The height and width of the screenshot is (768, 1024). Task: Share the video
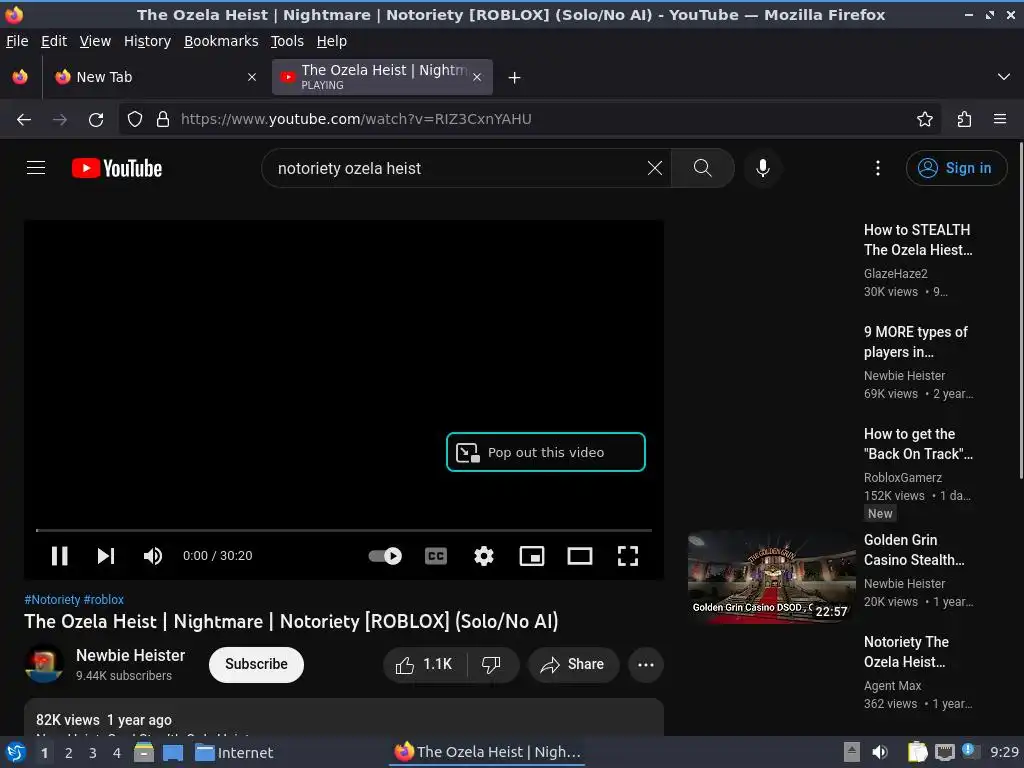pyautogui.click(x=573, y=664)
